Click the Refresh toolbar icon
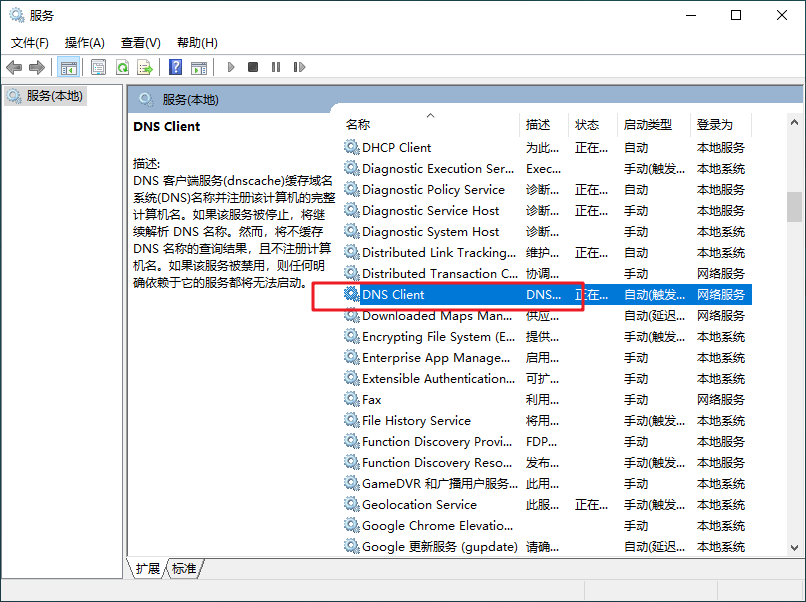The height and width of the screenshot is (602, 806). pyautogui.click(x=121, y=67)
